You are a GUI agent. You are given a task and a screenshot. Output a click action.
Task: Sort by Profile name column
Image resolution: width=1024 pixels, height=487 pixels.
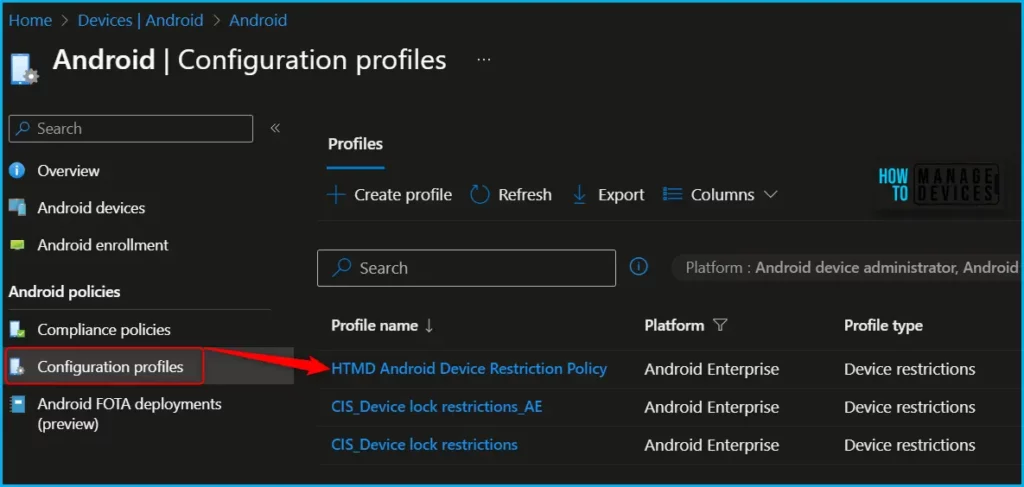coord(374,326)
